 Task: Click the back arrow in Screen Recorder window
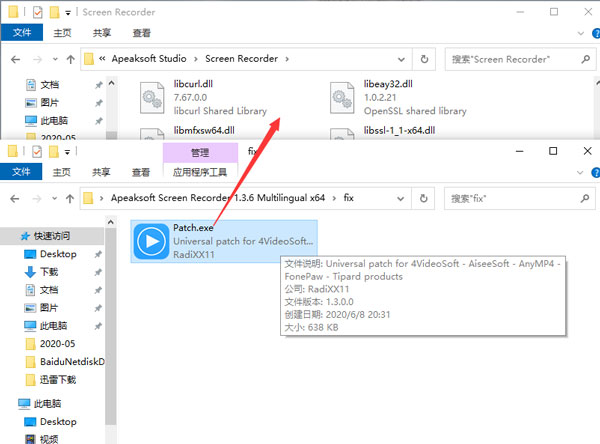(x=13, y=58)
